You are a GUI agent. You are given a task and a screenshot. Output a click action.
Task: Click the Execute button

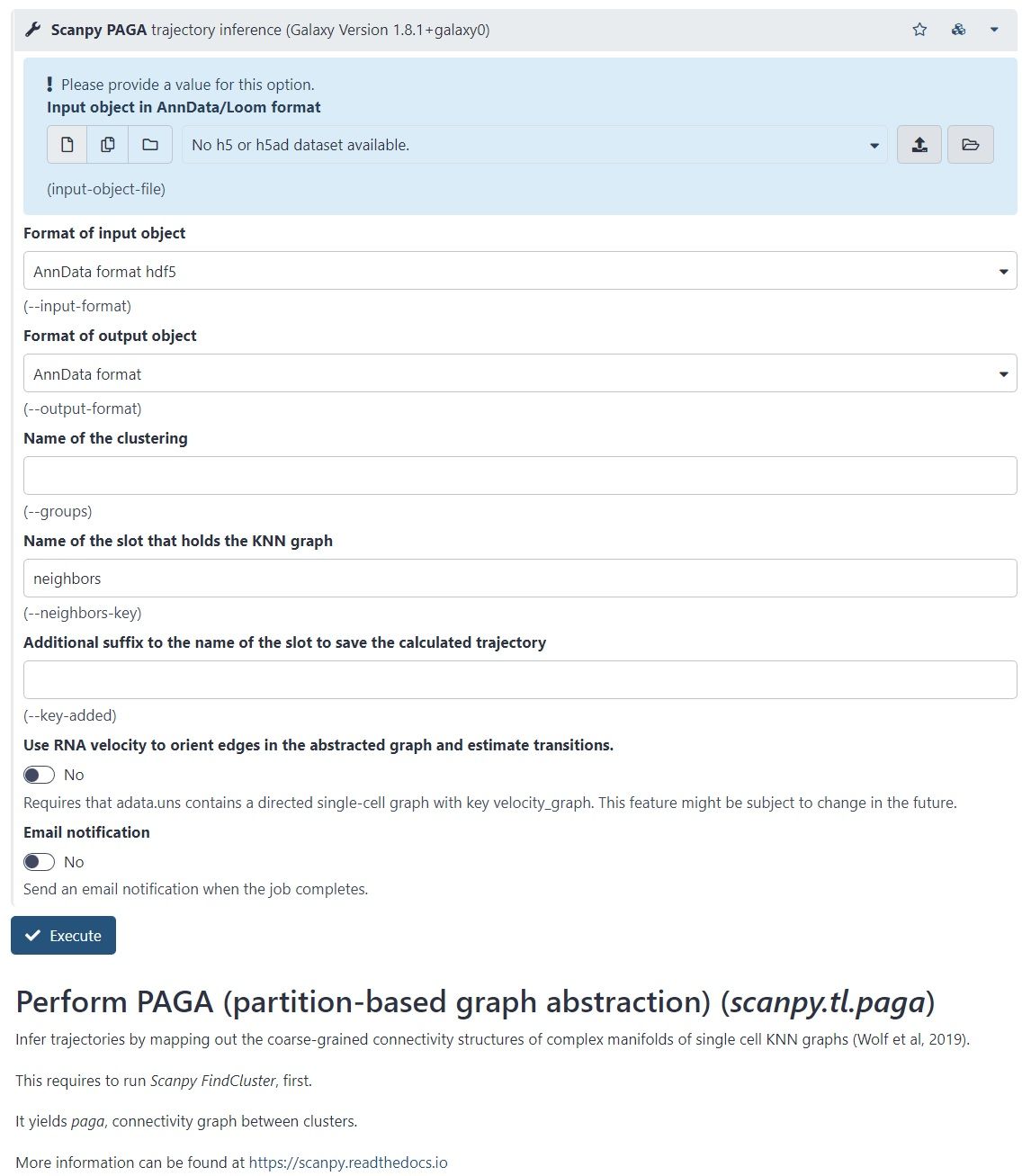(63, 936)
